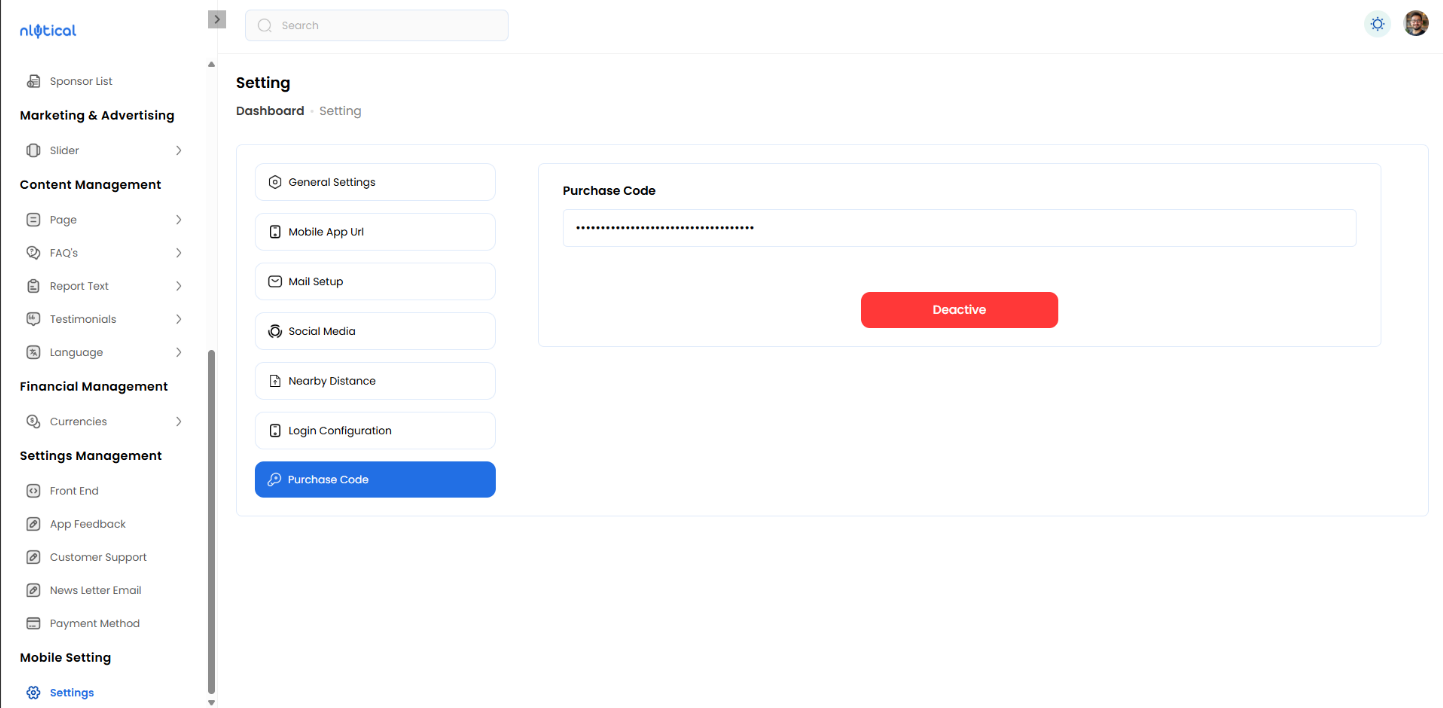Go to Customer Support page

click(98, 557)
